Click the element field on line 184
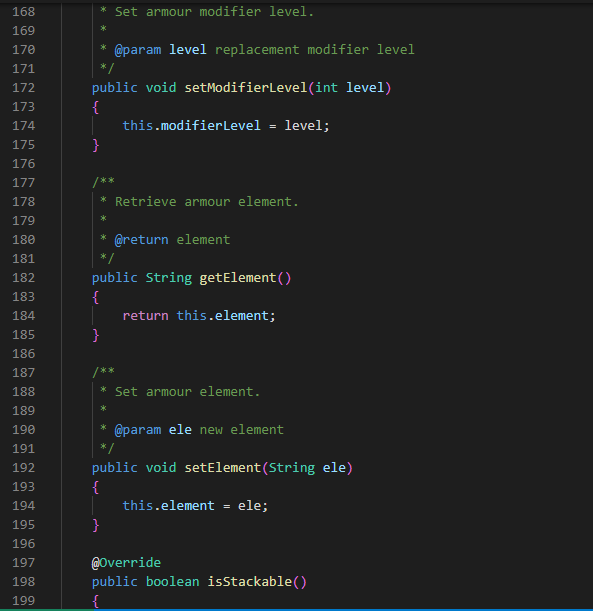Viewport: 593px width, 611px height. click(x=242, y=316)
